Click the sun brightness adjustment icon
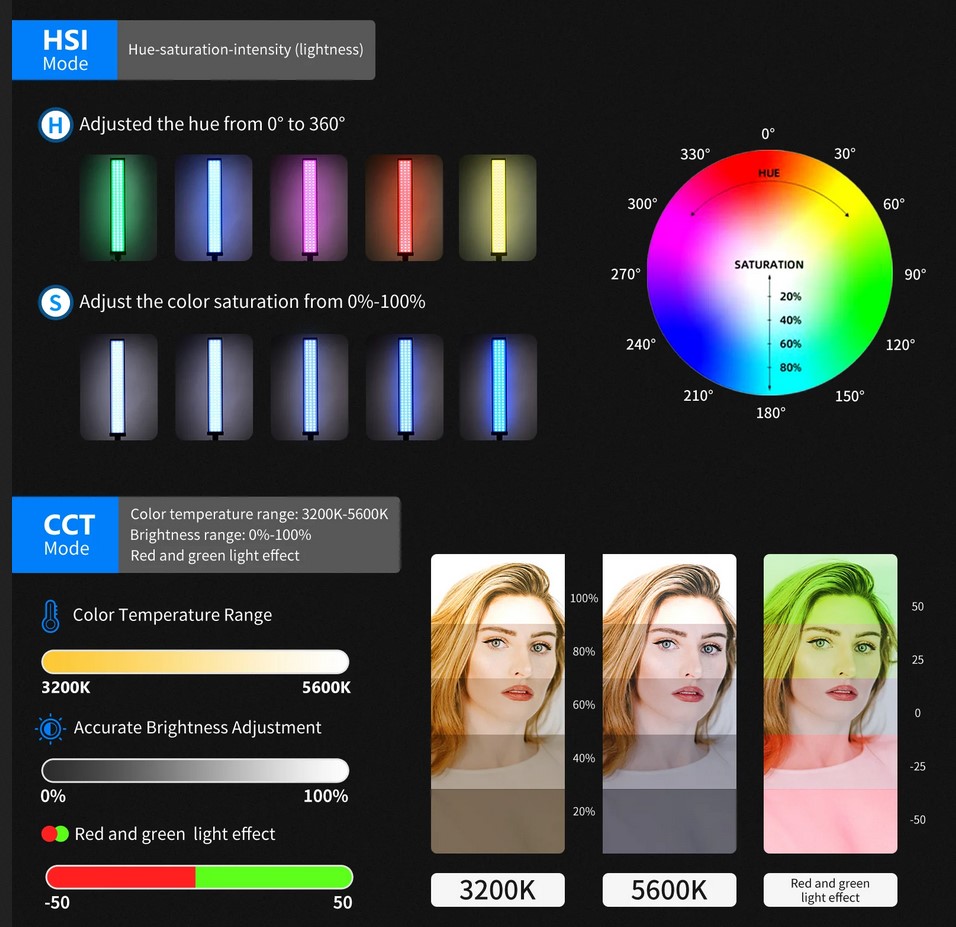Viewport: 956px width, 927px height. click(x=51, y=728)
